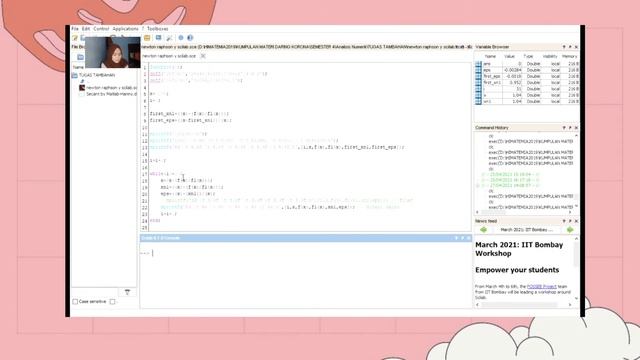
Task: Open the Control menu
Action: (x=101, y=29)
